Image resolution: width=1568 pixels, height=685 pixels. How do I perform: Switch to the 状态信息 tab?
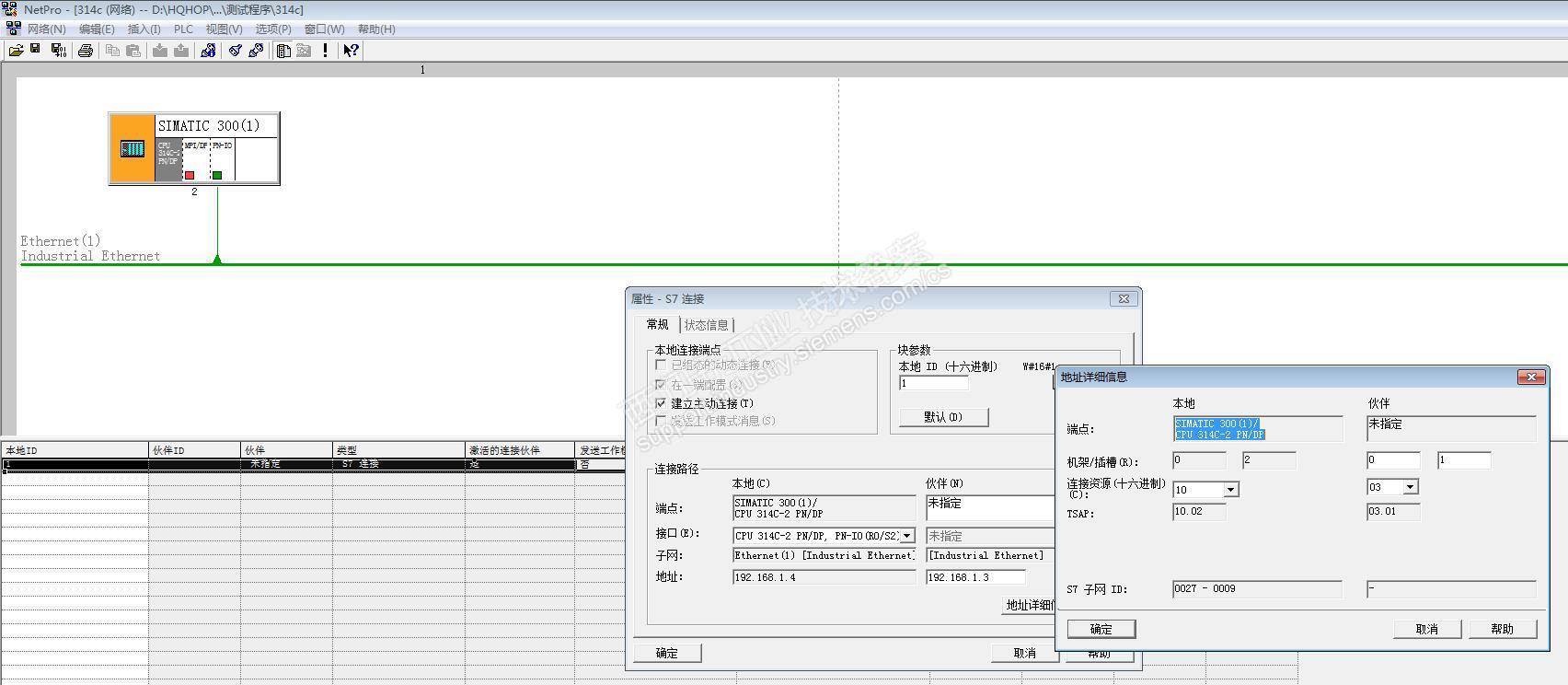[x=707, y=325]
